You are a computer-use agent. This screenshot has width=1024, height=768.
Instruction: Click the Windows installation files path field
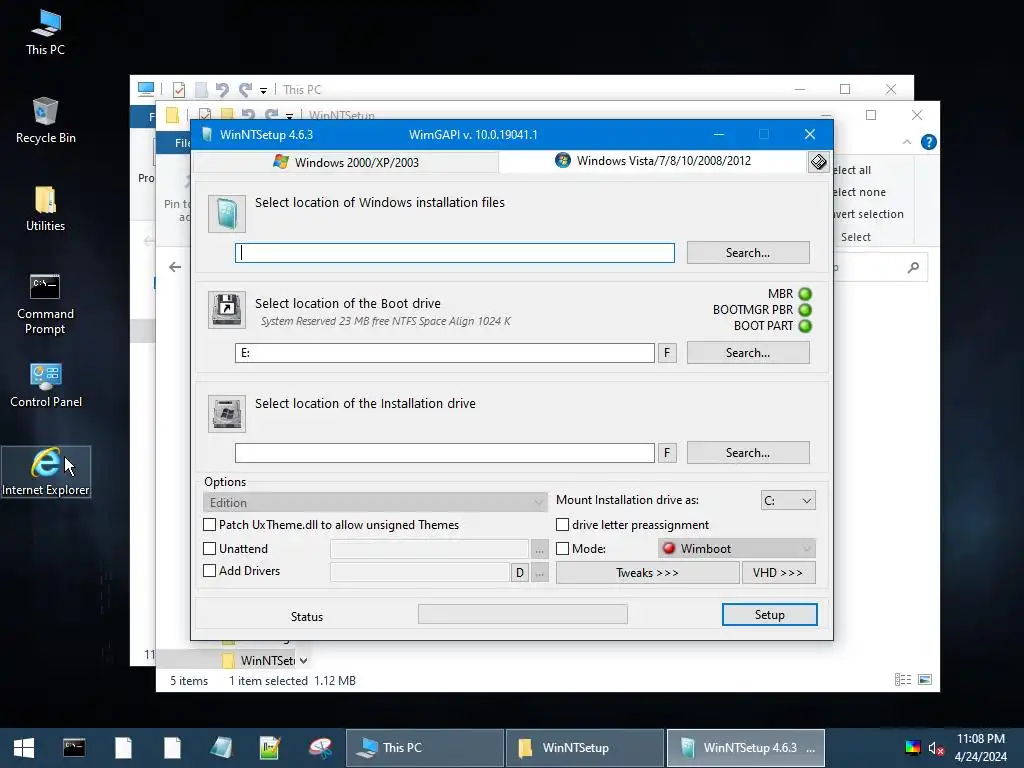(x=455, y=253)
